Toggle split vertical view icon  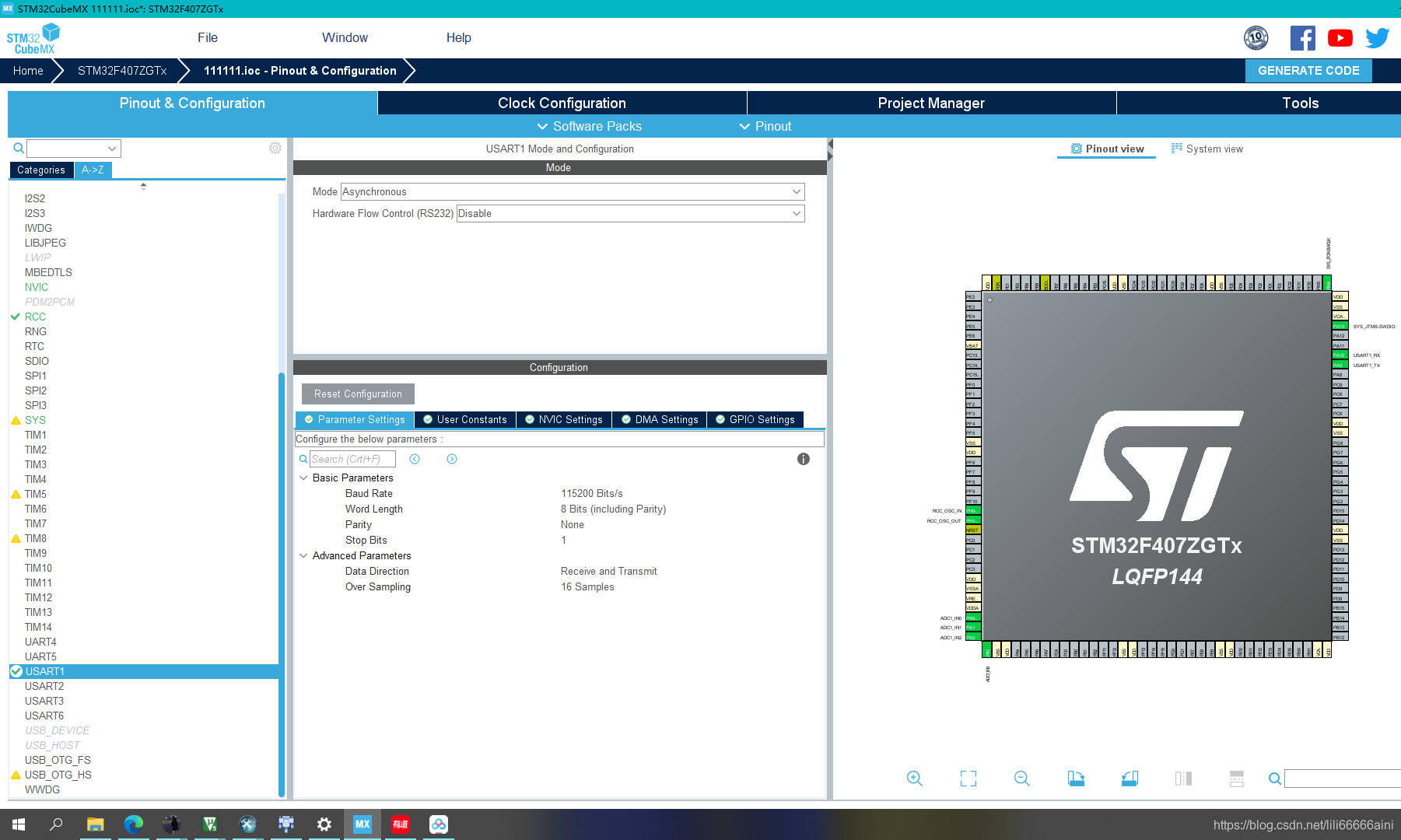click(1183, 779)
